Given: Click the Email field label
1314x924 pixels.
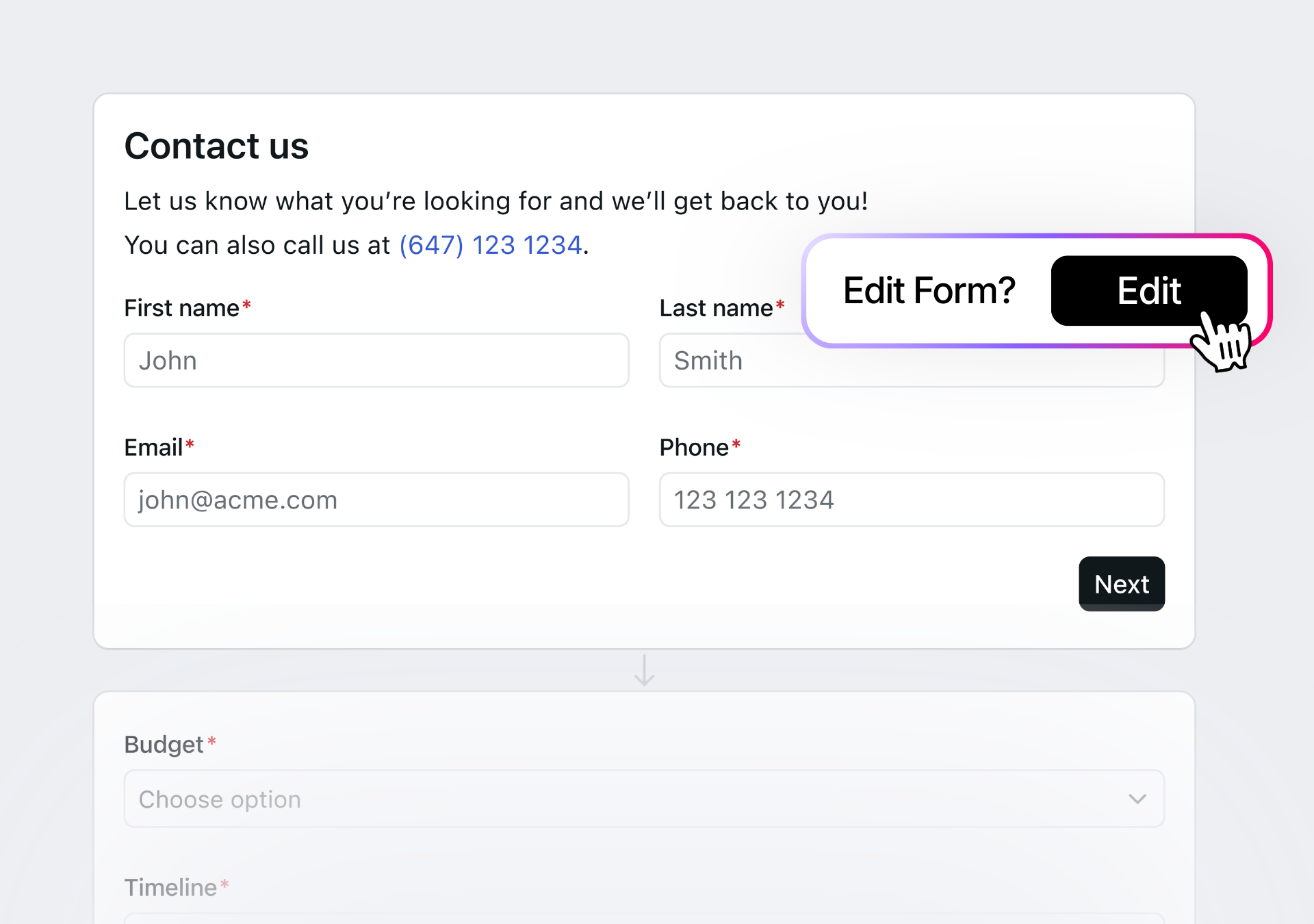Looking at the screenshot, I should (x=153, y=447).
